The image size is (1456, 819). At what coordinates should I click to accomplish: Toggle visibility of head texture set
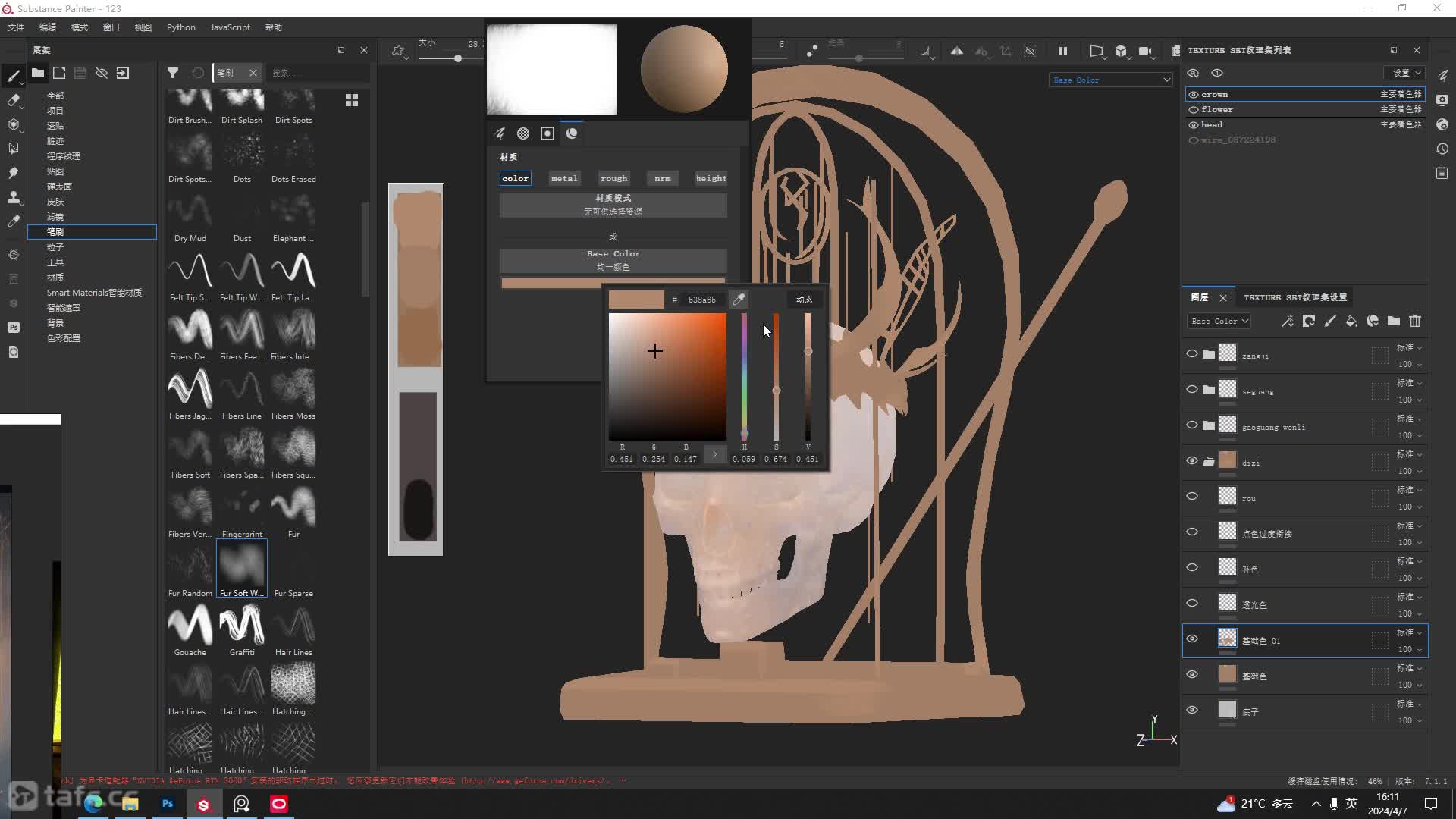1194,125
